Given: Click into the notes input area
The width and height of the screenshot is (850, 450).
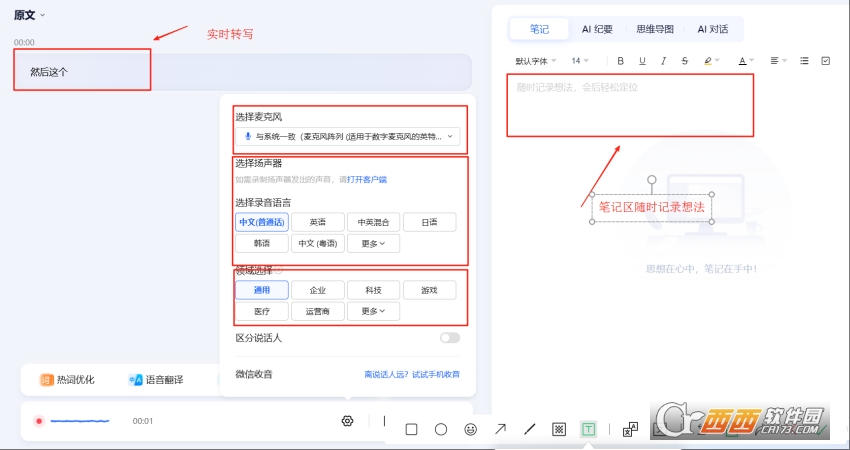Looking at the screenshot, I should pos(630,105).
